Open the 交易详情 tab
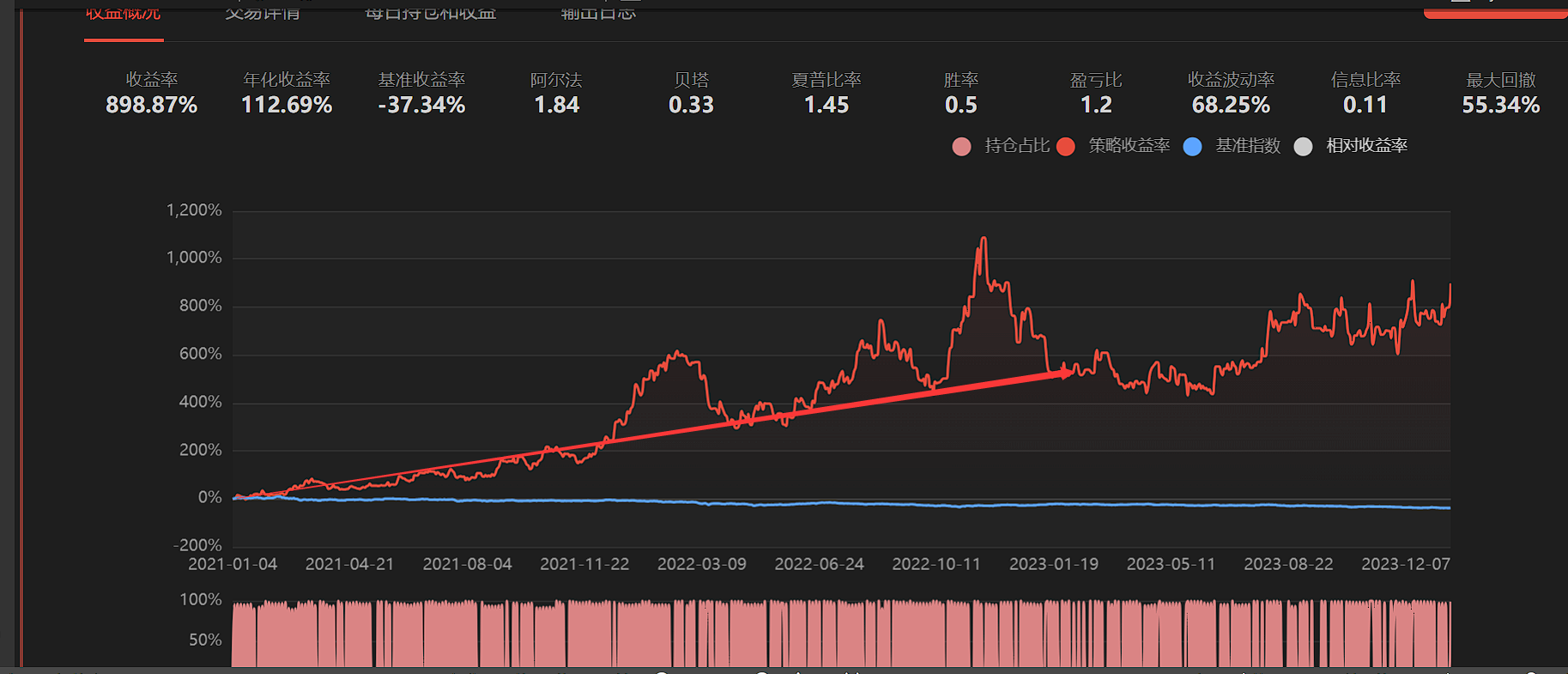 [262, 14]
